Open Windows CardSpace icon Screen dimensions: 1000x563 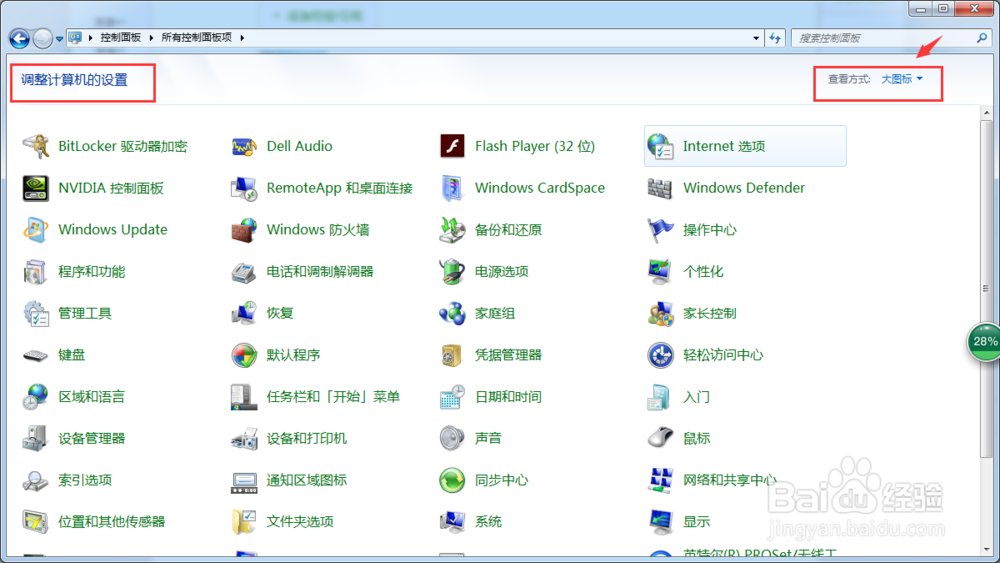[x=452, y=188]
